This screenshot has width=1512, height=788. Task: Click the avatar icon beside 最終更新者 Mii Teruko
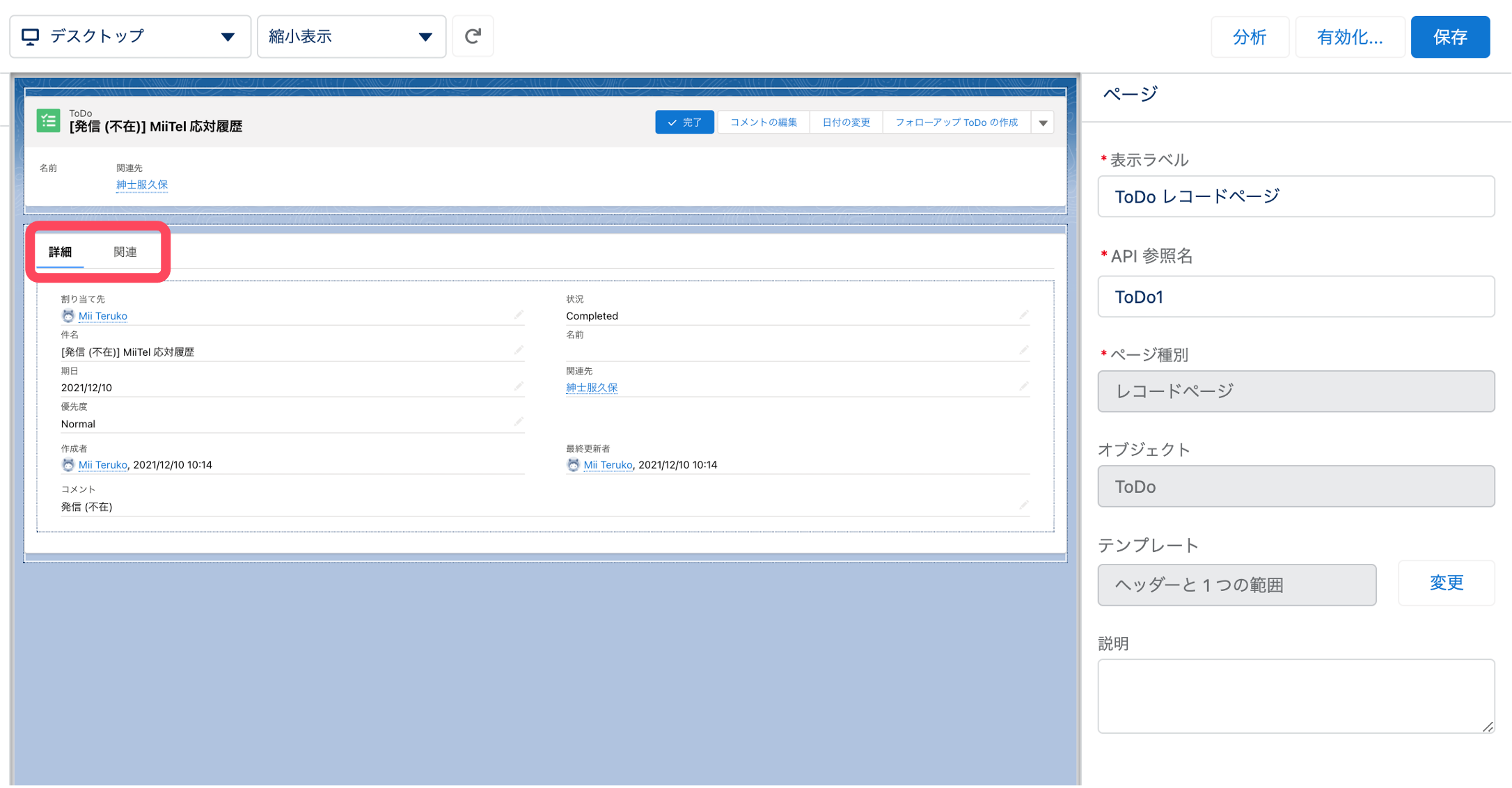[573, 465]
